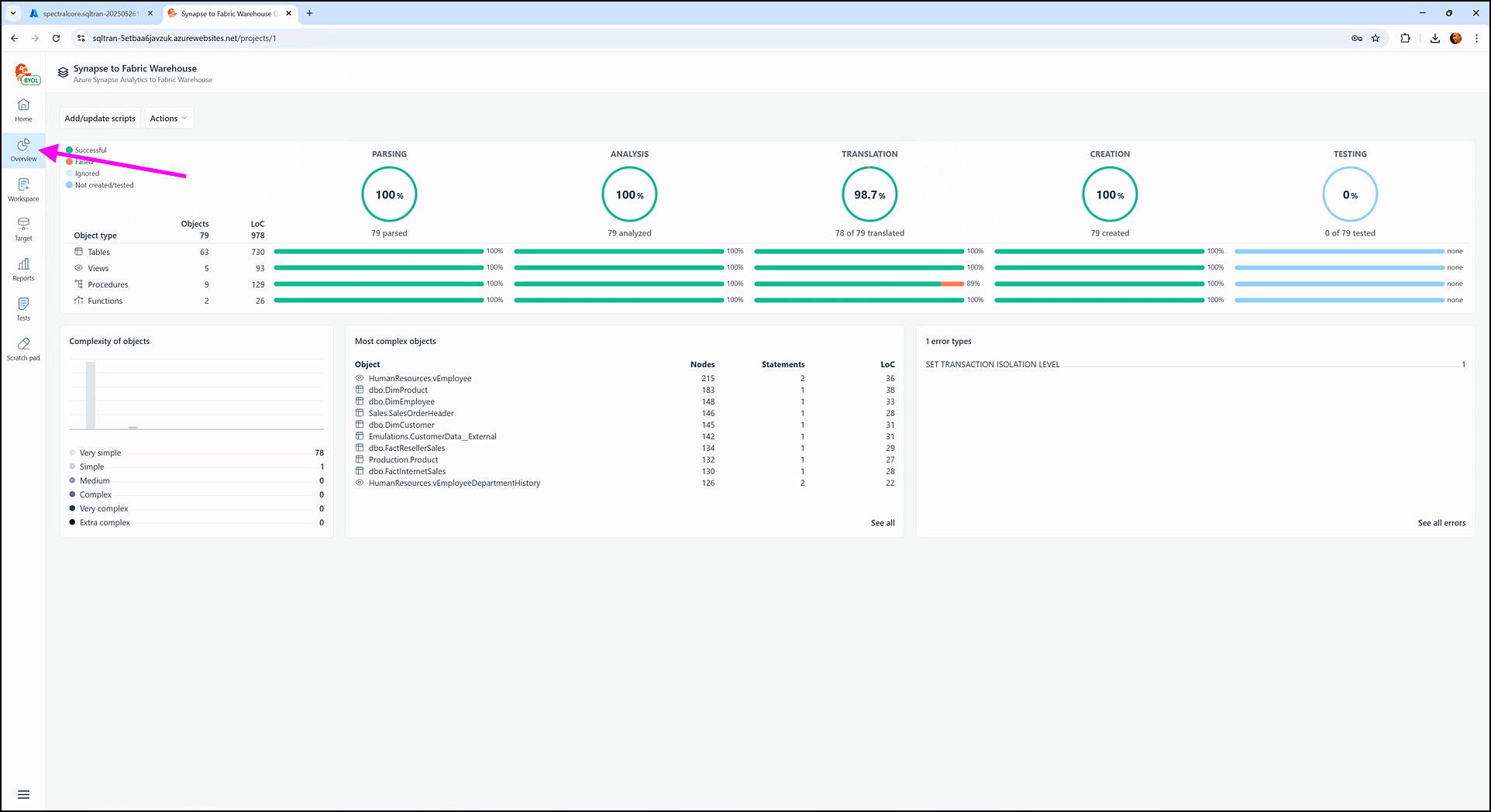
Task: Open the Reports sidebar icon
Action: pos(23,269)
